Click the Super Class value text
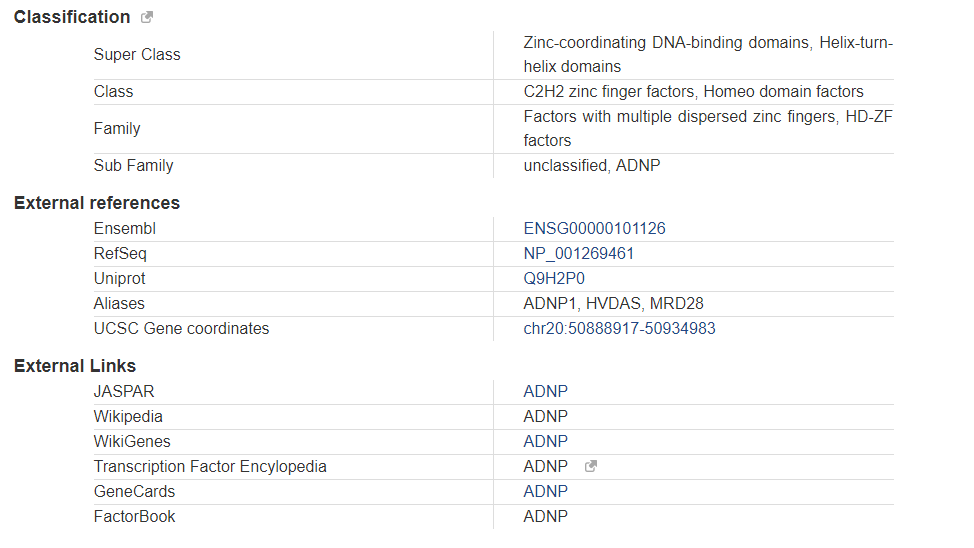 pos(707,55)
